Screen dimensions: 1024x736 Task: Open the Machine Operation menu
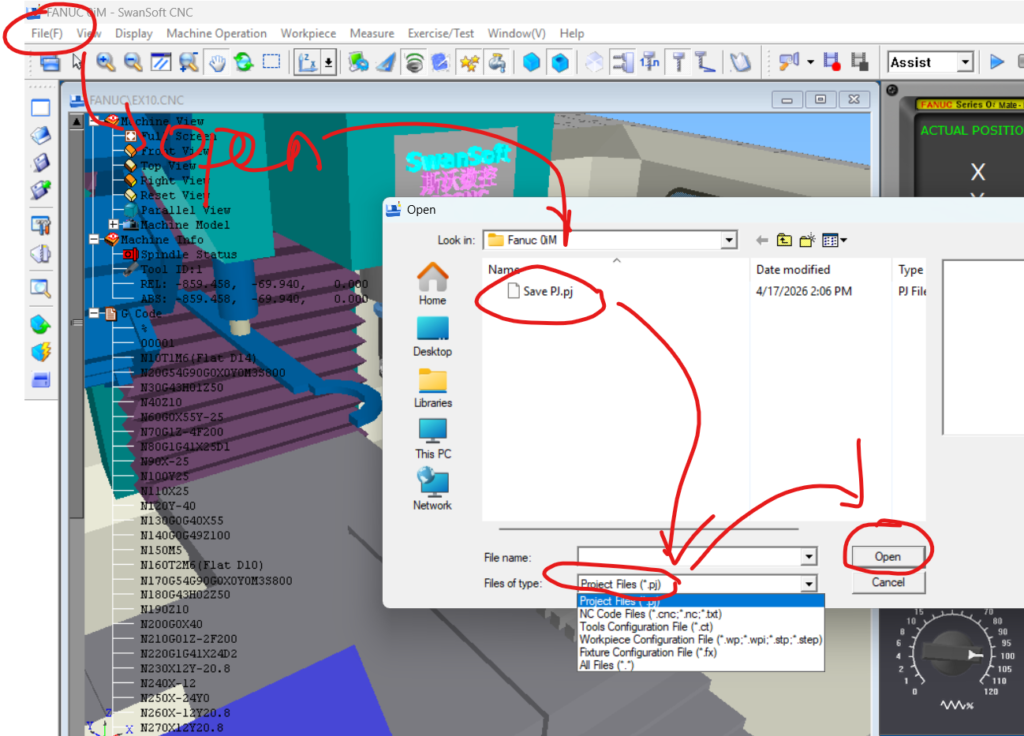coord(216,33)
